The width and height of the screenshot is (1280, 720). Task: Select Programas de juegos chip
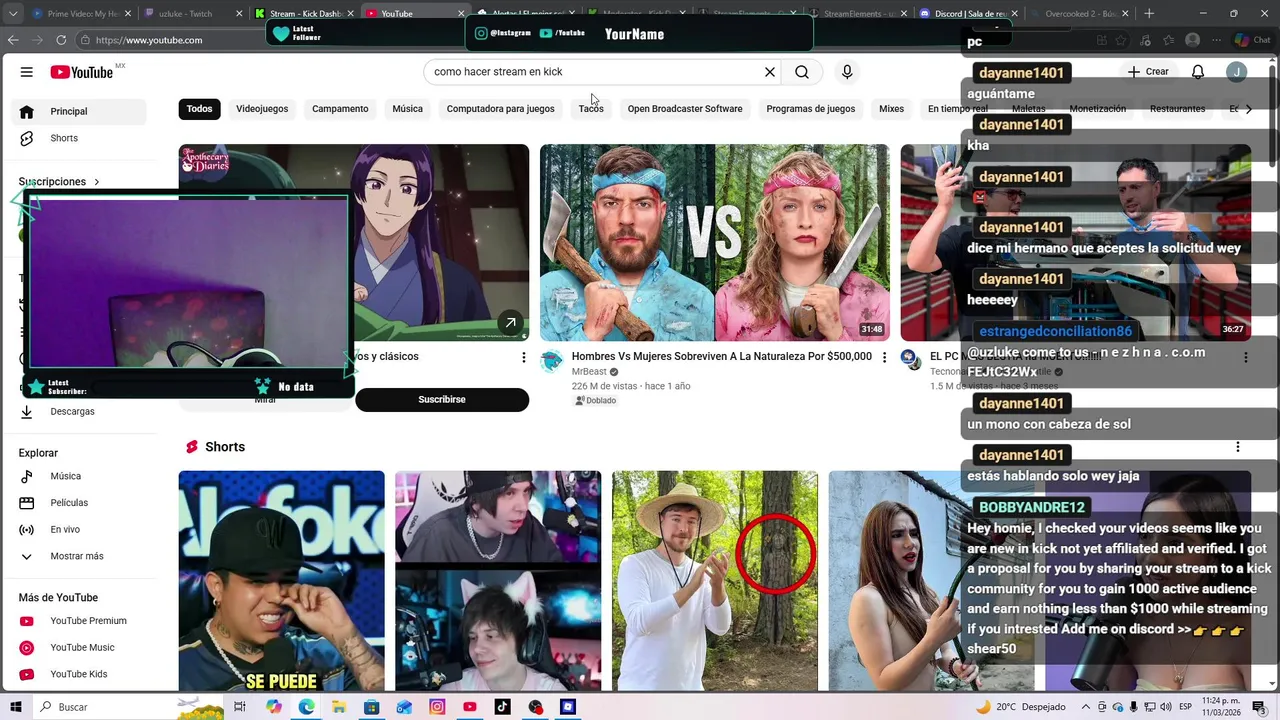[x=810, y=109]
